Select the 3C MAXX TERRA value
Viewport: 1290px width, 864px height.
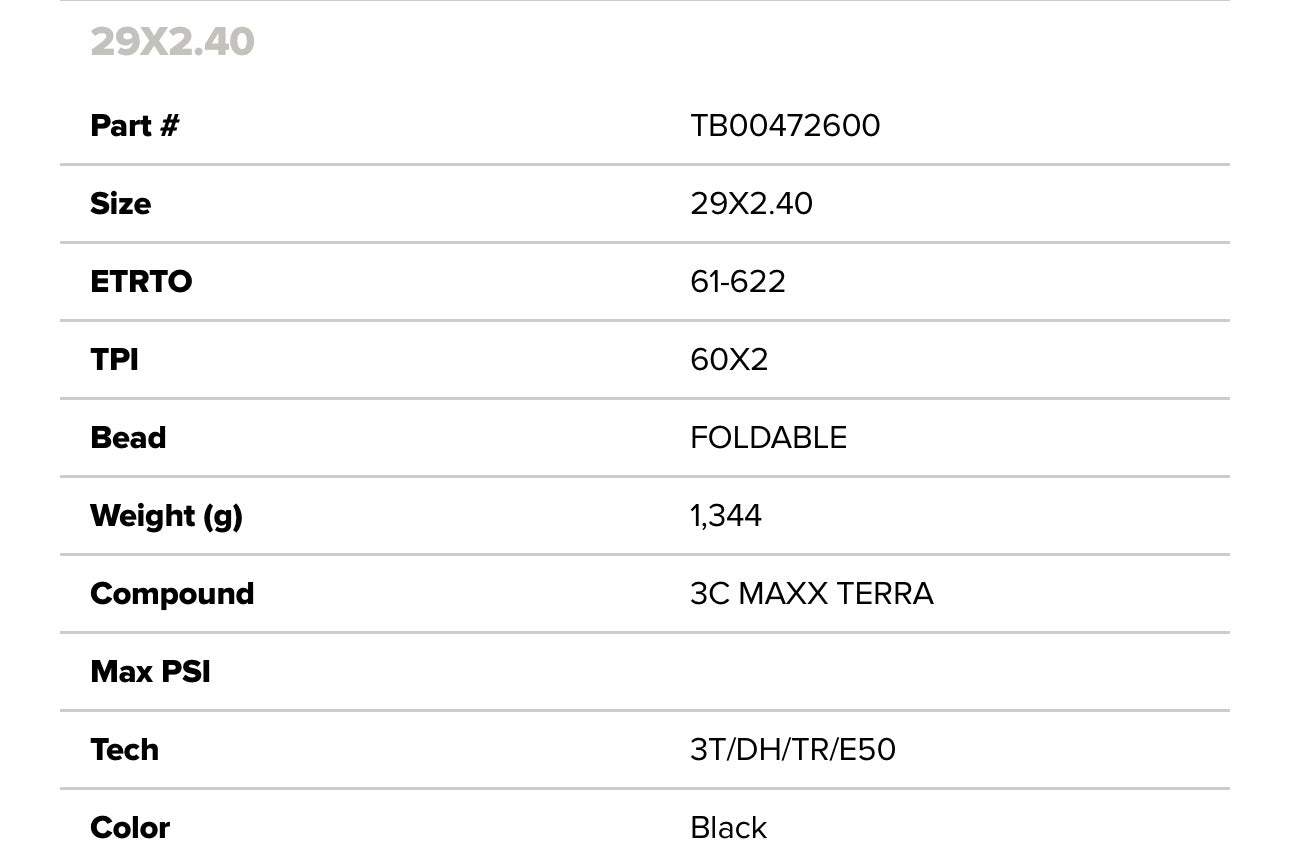click(x=811, y=594)
